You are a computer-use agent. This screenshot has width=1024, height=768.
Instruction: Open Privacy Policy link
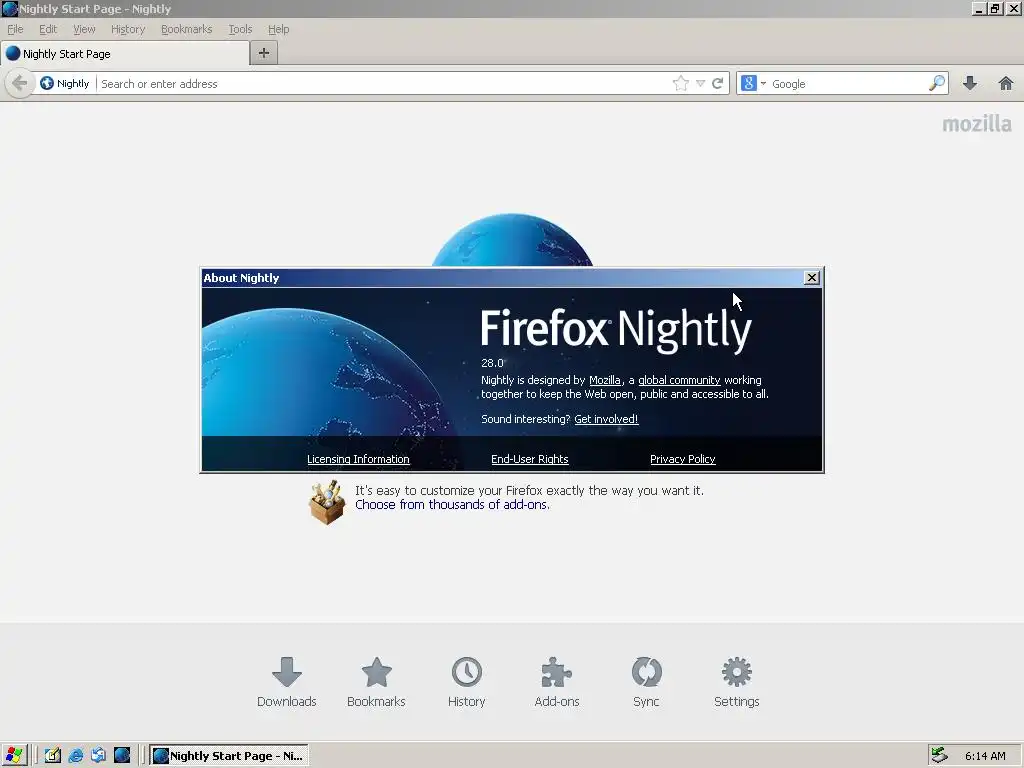point(682,459)
